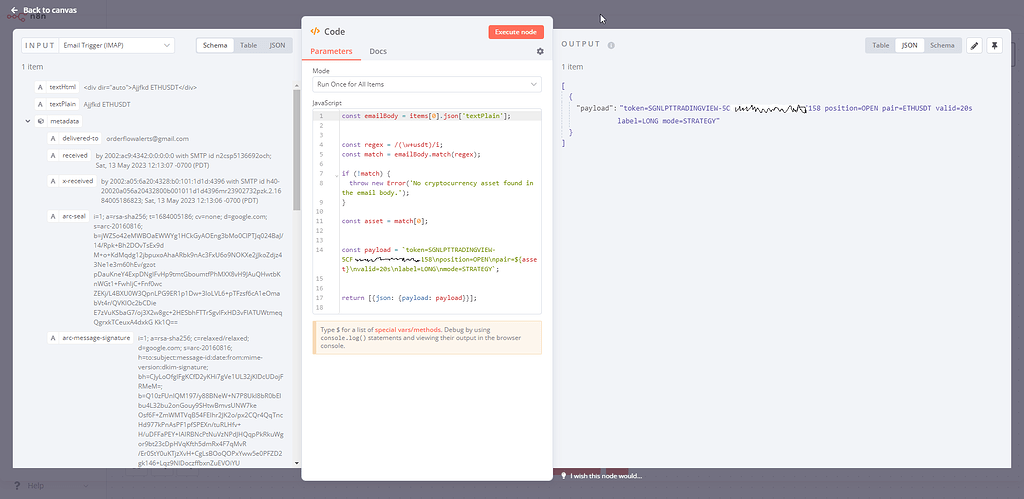The image size is (1024, 499).
Task: Click the textHtml string type icon
Action: [x=40, y=87]
